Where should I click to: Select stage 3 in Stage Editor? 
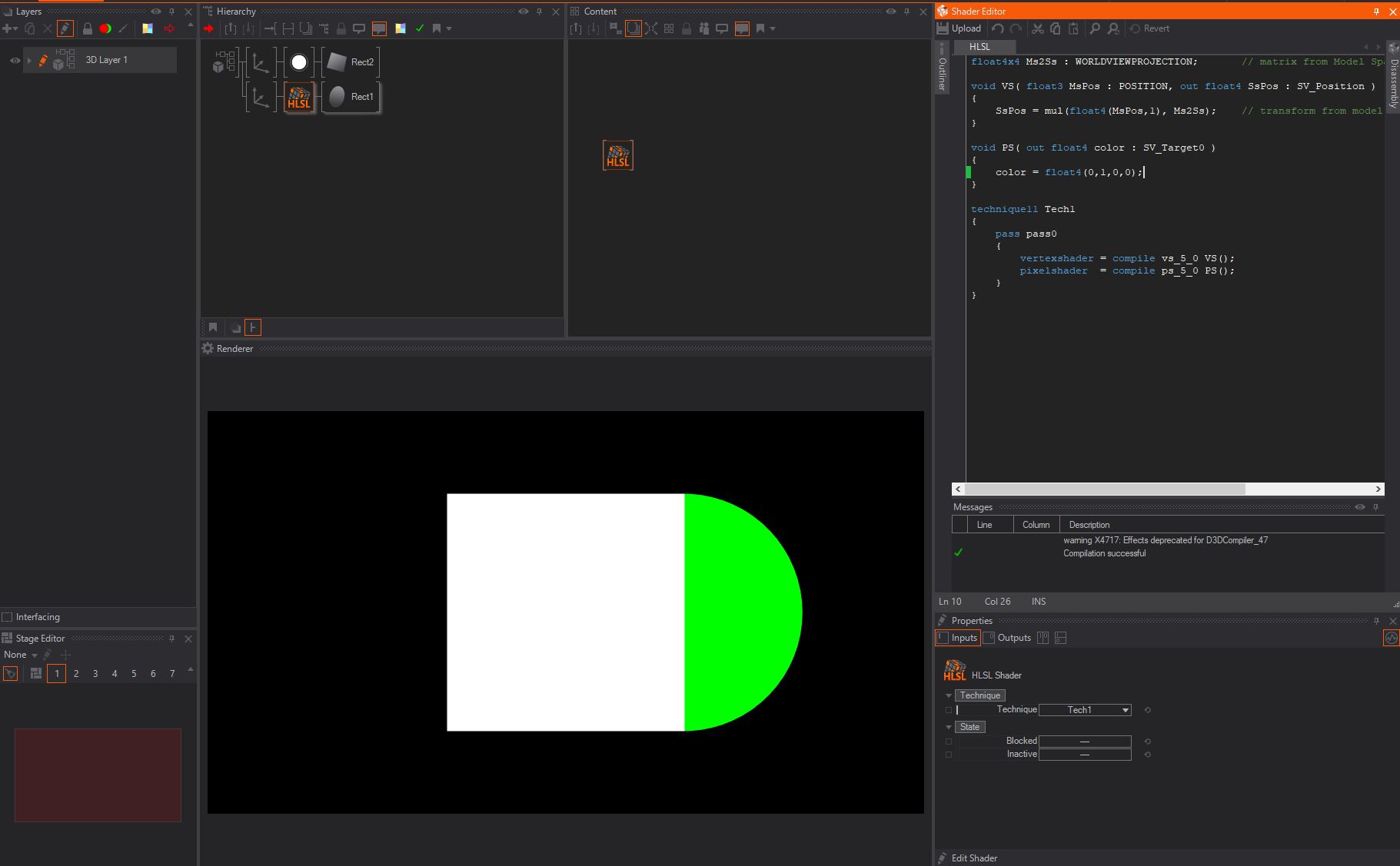[x=95, y=674]
